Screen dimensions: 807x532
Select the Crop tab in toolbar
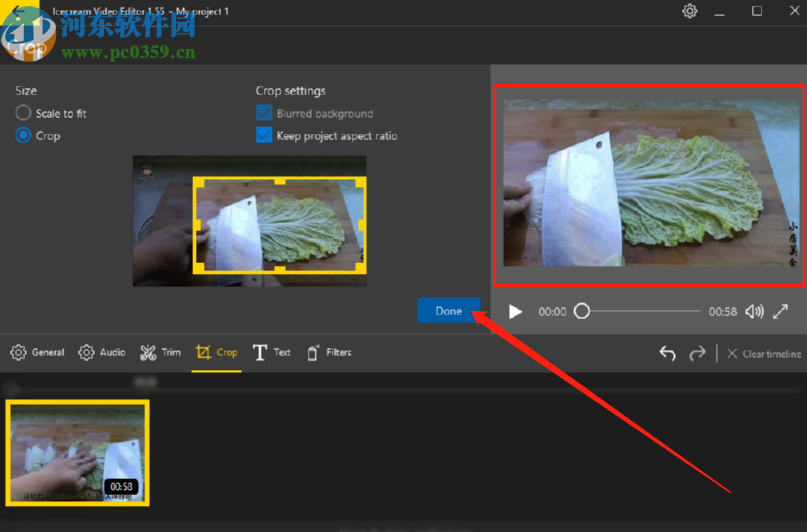pos(216,352)
